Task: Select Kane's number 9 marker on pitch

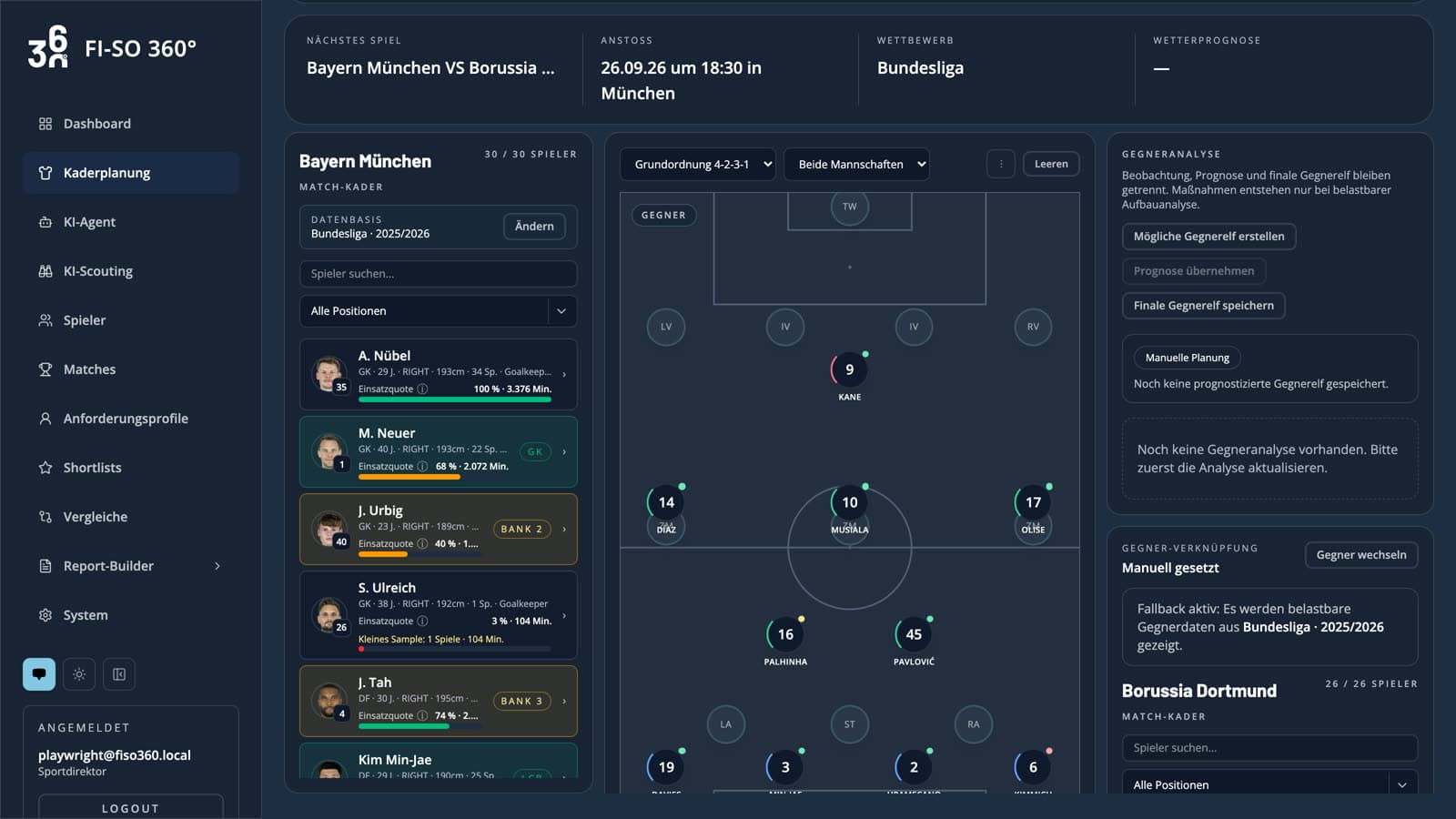Action: click(849, 369)
